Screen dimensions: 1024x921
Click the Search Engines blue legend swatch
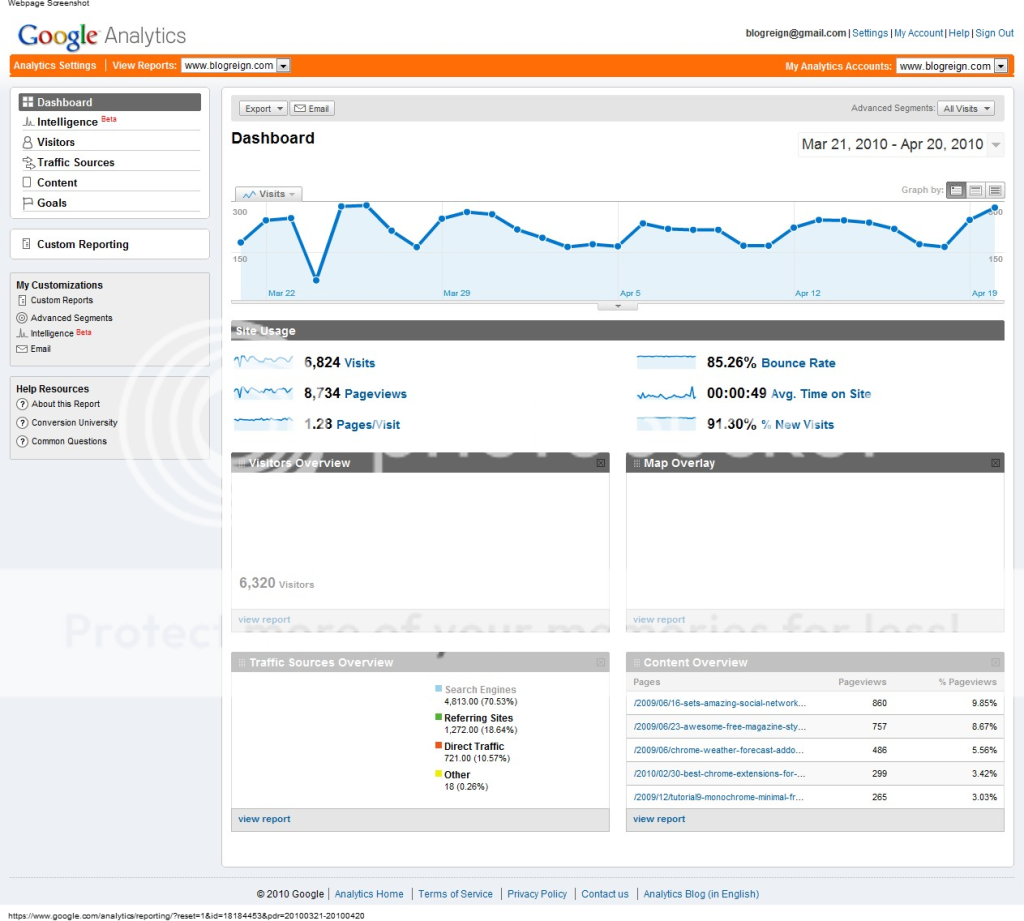(439, 688)
